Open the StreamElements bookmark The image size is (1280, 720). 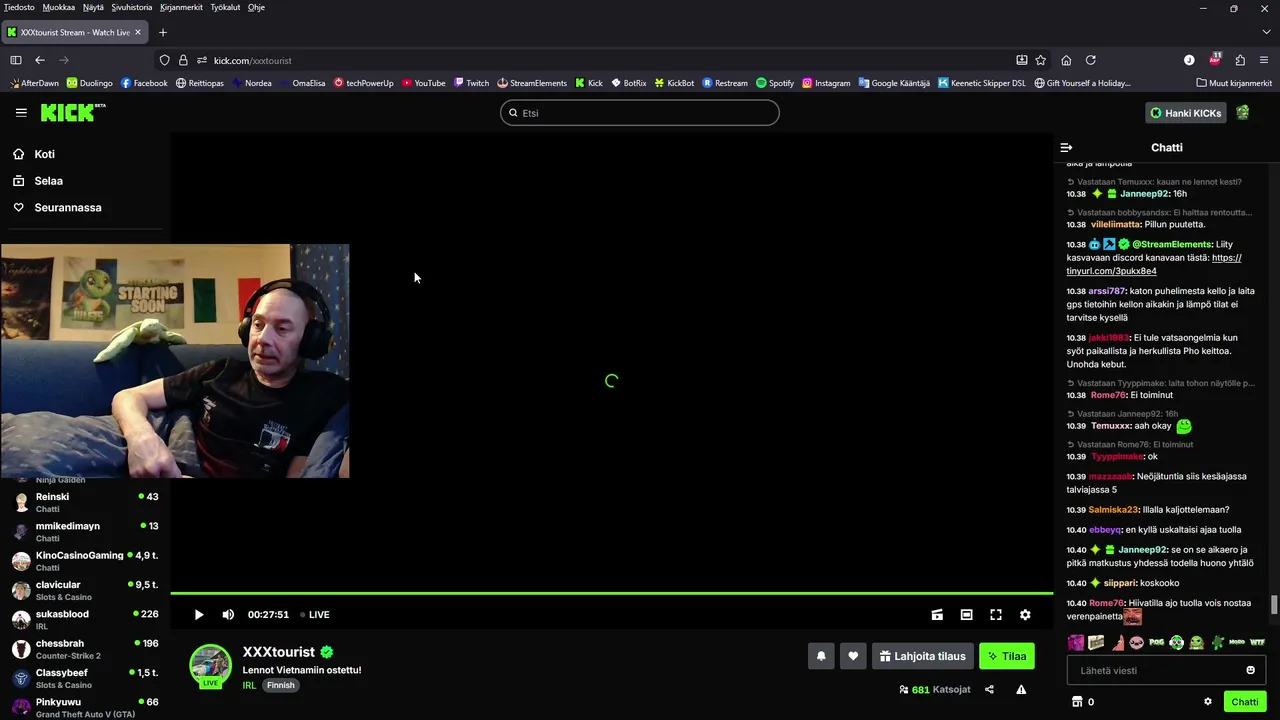pos(532,83)
